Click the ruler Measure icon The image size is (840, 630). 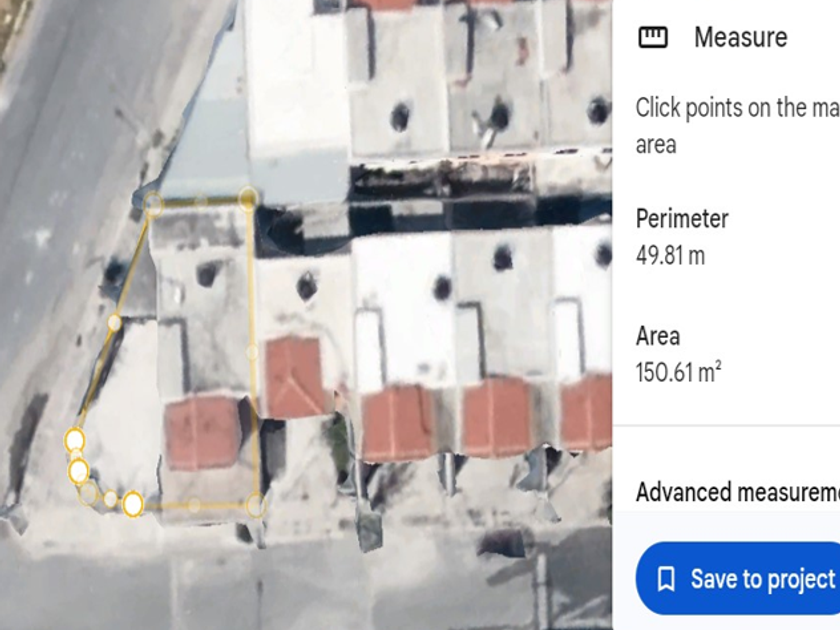click(653, 38)
